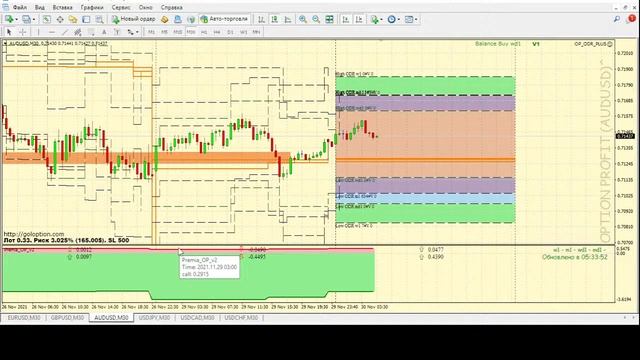This screenshot has height=360, width=640.
Task: Click the Новый ордер button
Action: click(133, 19)
